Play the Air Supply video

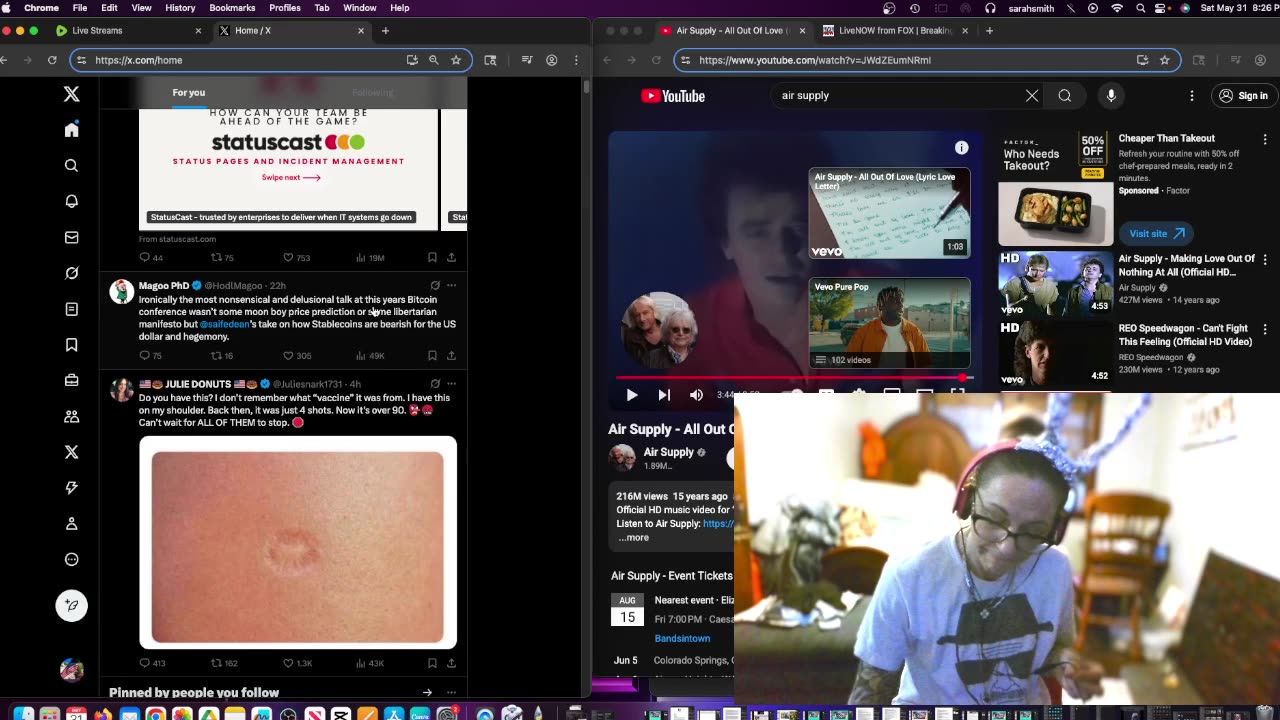pos(632,395)
